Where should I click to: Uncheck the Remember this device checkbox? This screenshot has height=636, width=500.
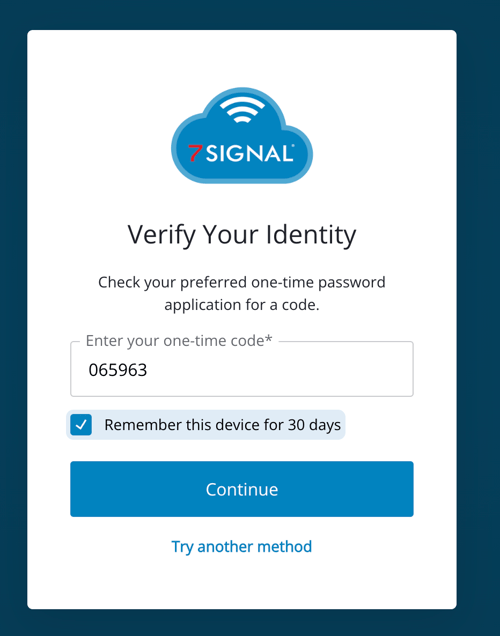(81, 425)
